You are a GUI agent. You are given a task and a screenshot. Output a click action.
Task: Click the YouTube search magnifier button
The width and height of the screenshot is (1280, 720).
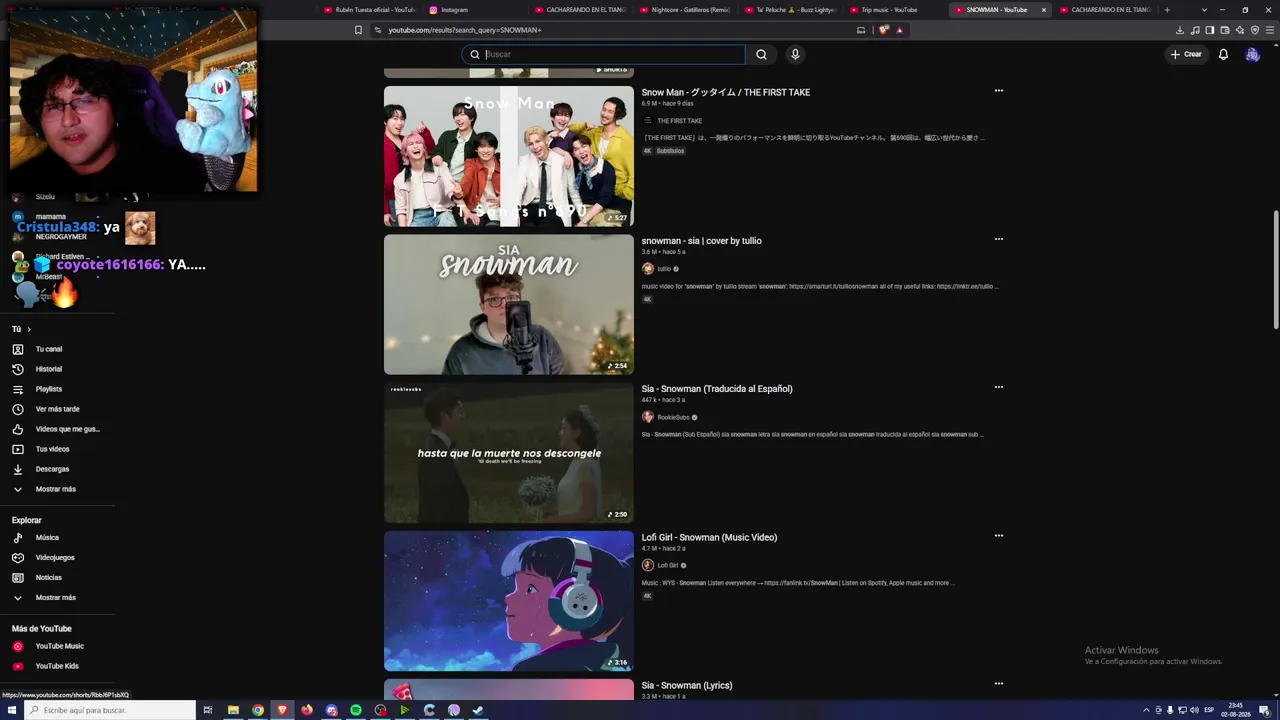tap(761, 54)
